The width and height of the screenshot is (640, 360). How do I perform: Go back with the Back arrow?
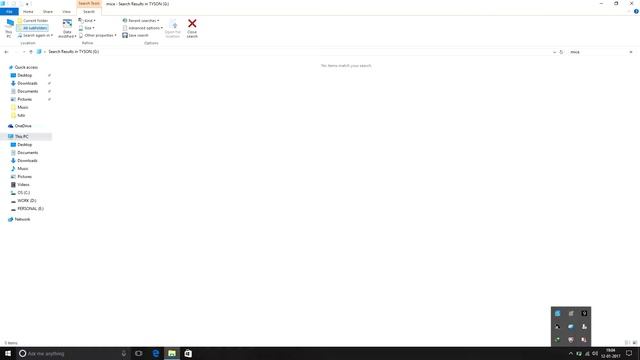(6, 52)
